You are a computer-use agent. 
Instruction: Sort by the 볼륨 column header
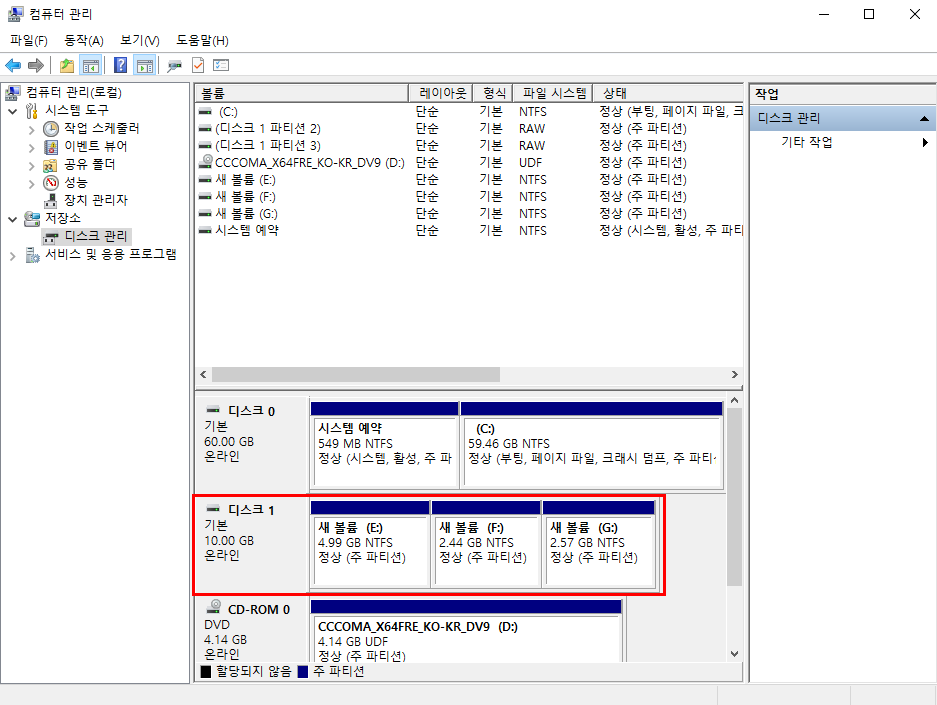(x=302, y=93)
